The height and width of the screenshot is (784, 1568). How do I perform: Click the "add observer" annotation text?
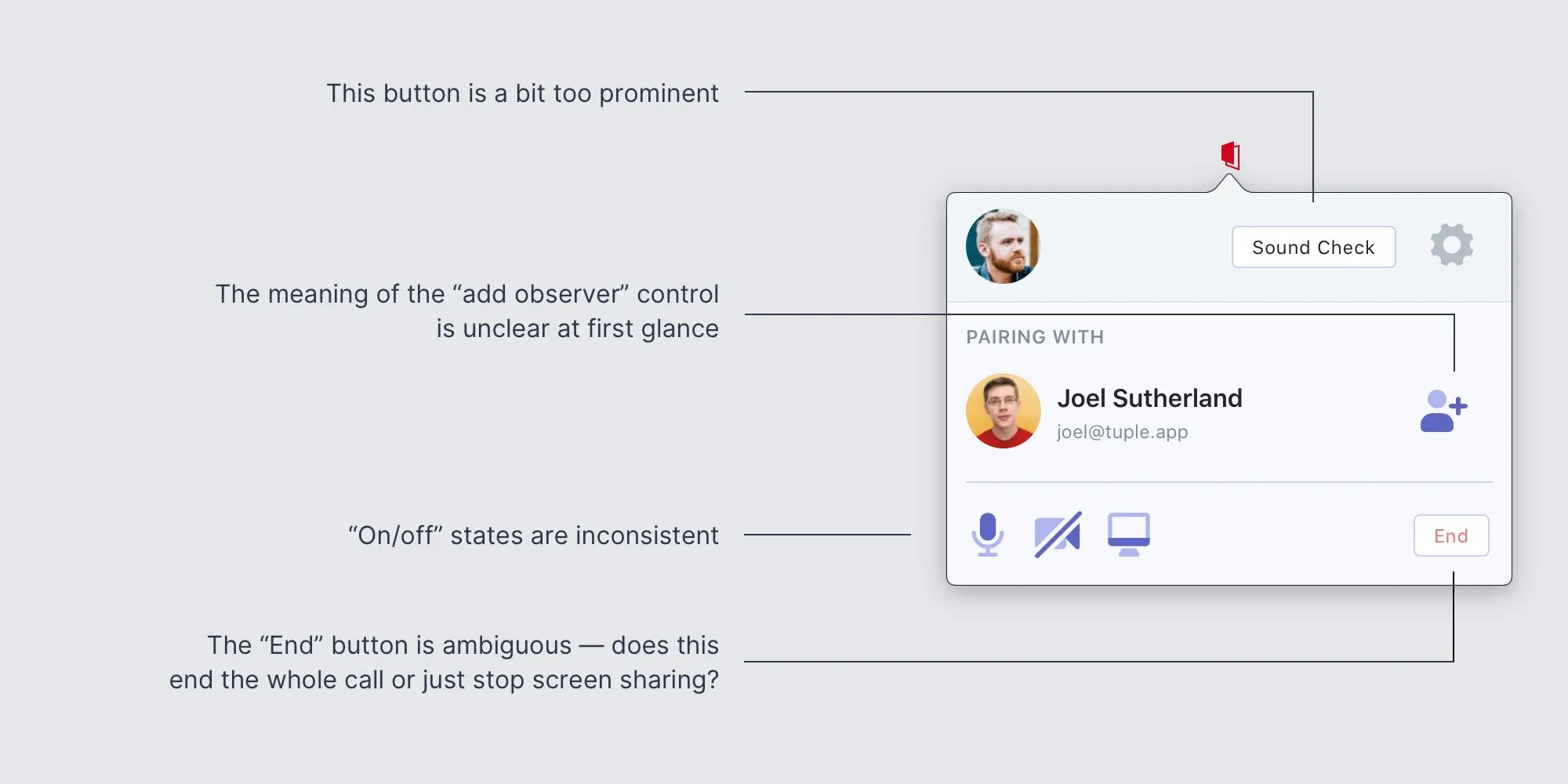click(467, 311)
